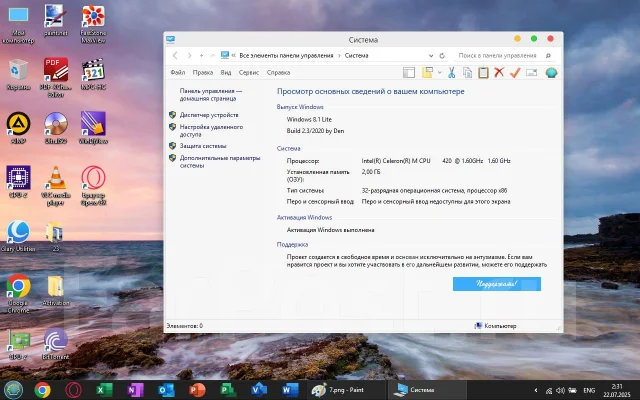Click installed memory value '2,00 ГБ'
This screenshot has width=640, height=400.
(371, 172)
